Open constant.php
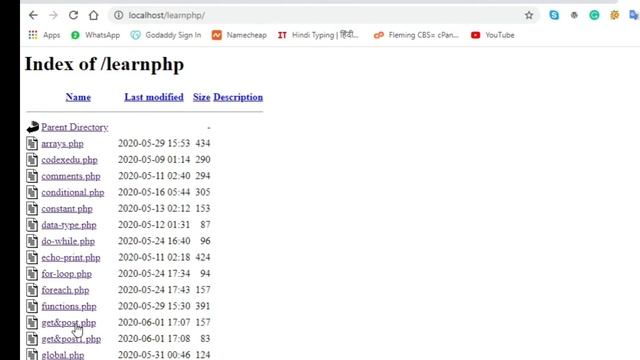The height and width of the screenshot is (360, 640). (x=67, y=209)
